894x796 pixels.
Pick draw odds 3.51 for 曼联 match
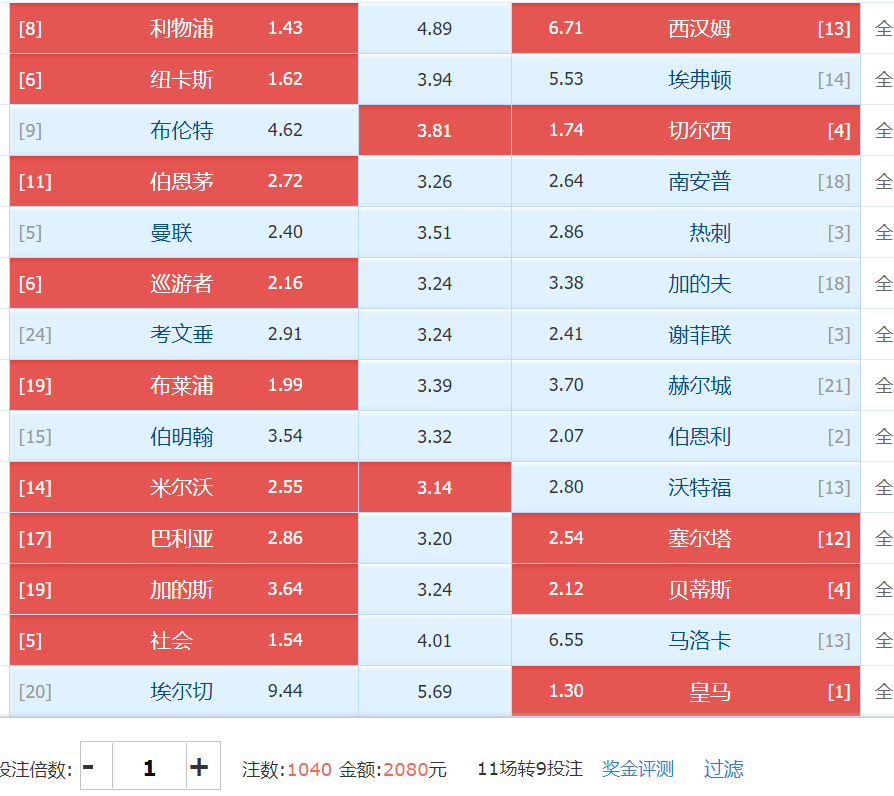point(434,232)
